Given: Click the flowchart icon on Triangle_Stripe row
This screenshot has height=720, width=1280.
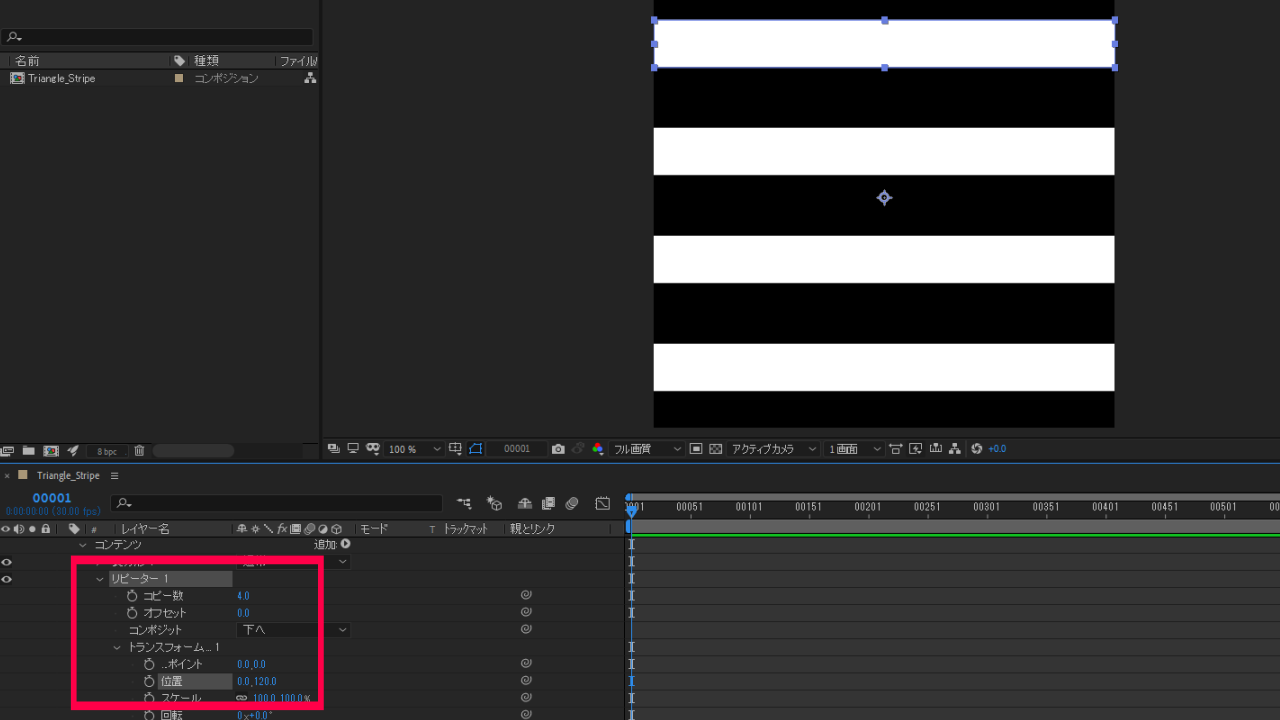Looking at the screenshot, I should 310,78.
